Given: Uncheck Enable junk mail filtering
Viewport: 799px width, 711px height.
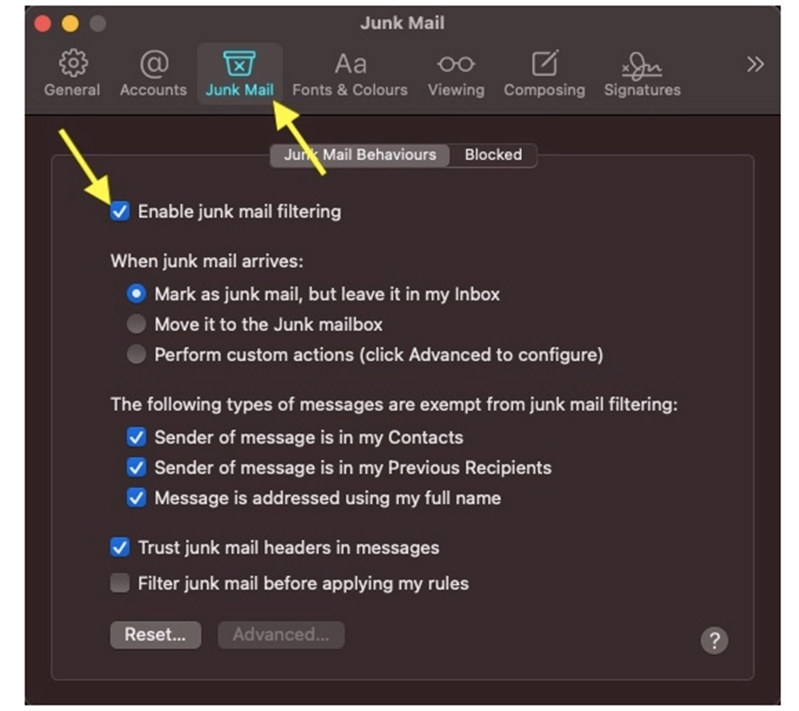Looking at the screenshot, I should coord(120,211).
